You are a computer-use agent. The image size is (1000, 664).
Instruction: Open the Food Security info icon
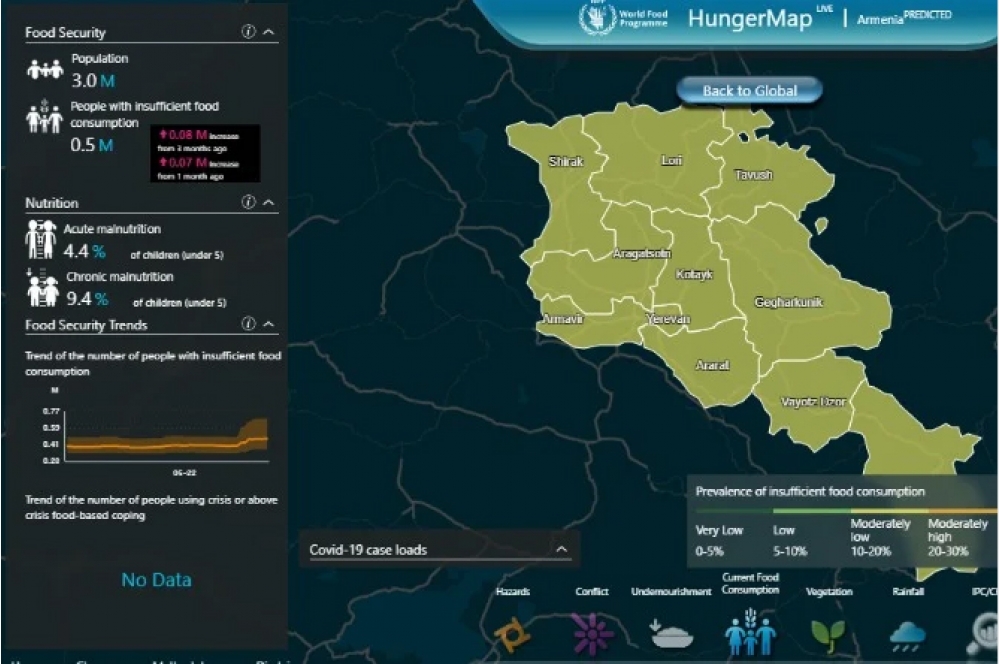tap(248, 31)
